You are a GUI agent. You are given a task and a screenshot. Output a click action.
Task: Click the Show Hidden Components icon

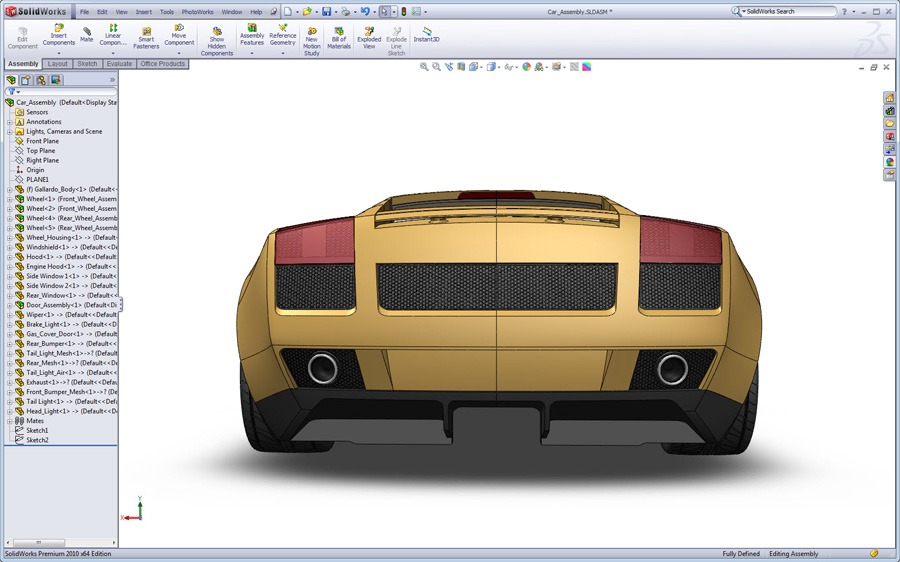[216, 35]
